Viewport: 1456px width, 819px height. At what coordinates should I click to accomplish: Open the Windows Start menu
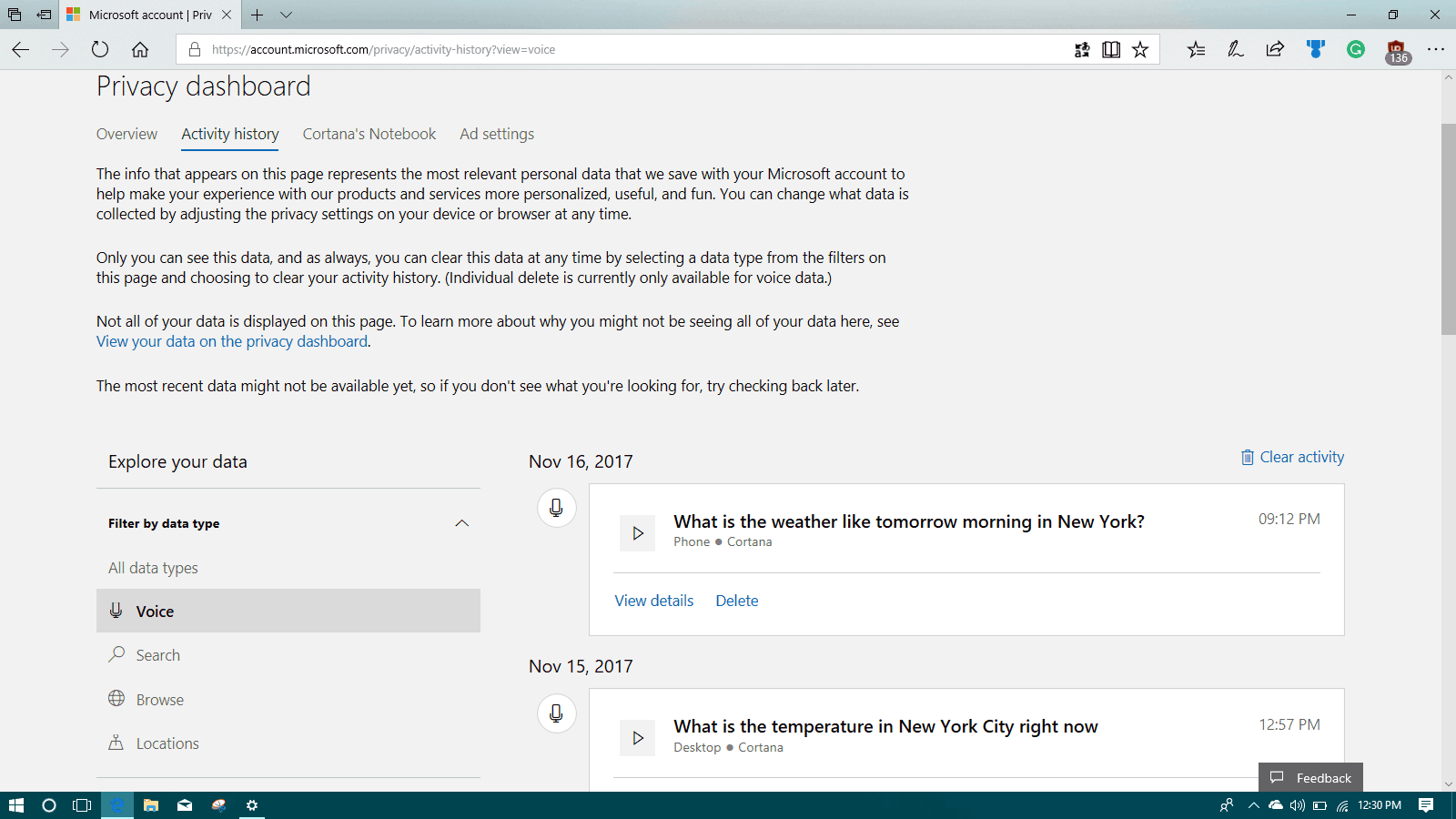pyautogui.click(x=15, y=805)
